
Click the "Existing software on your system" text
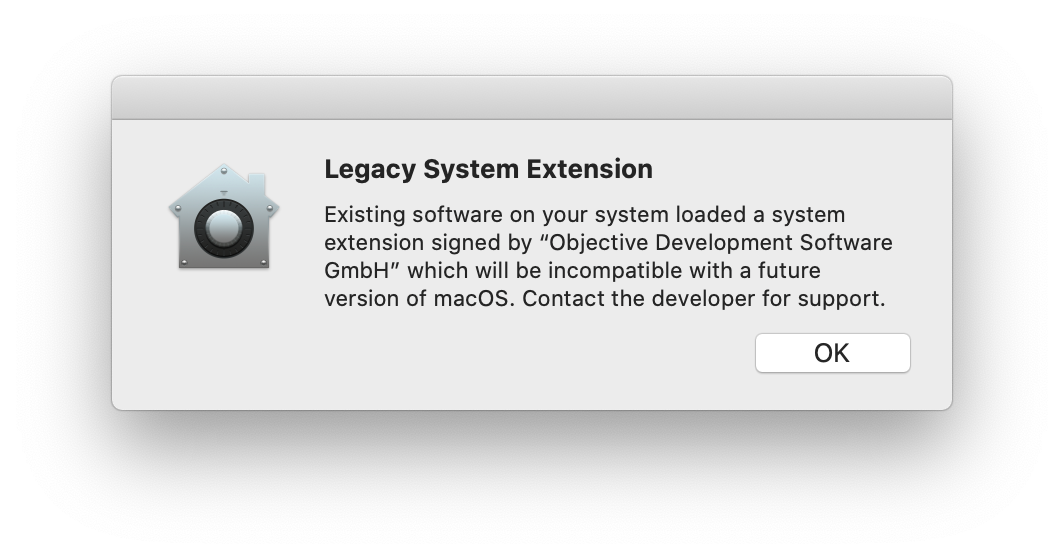(471, 215)
